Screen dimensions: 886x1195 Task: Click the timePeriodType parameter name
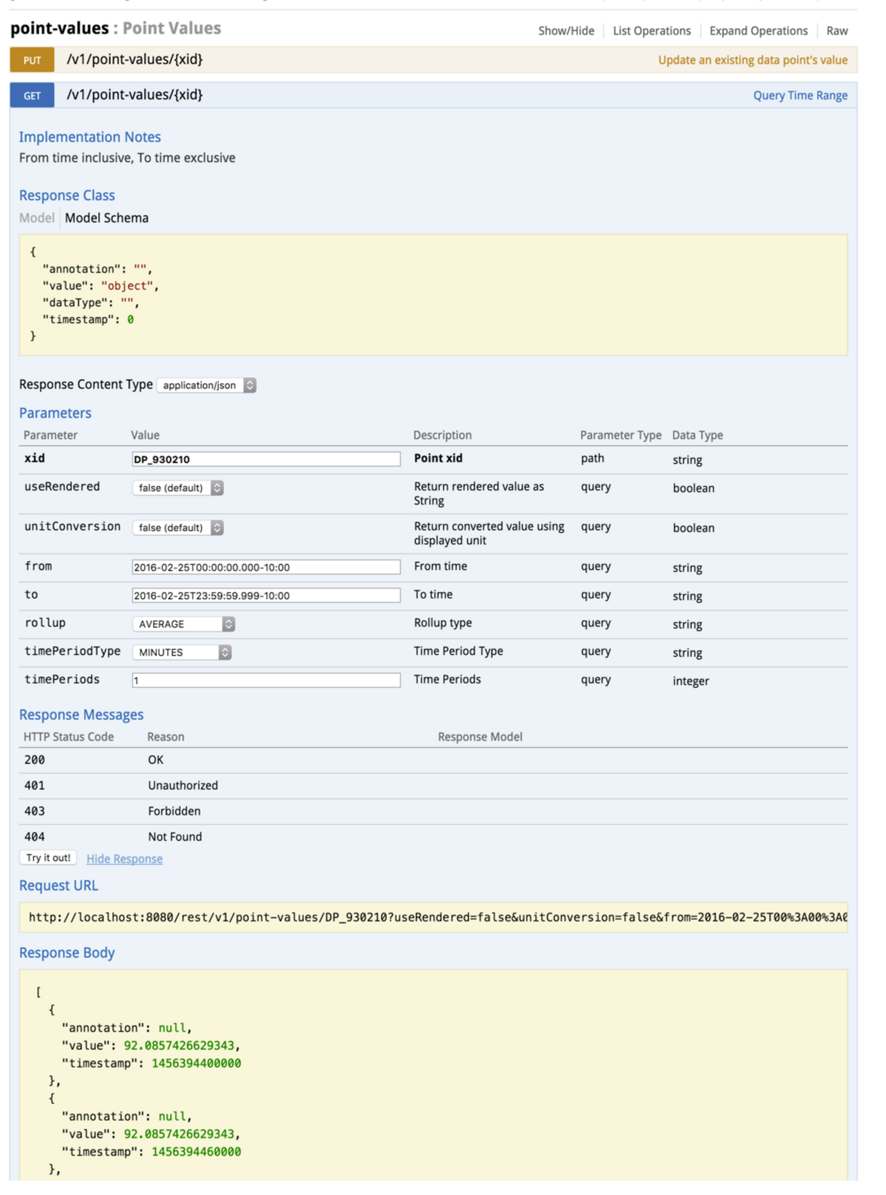click(72, 651)
